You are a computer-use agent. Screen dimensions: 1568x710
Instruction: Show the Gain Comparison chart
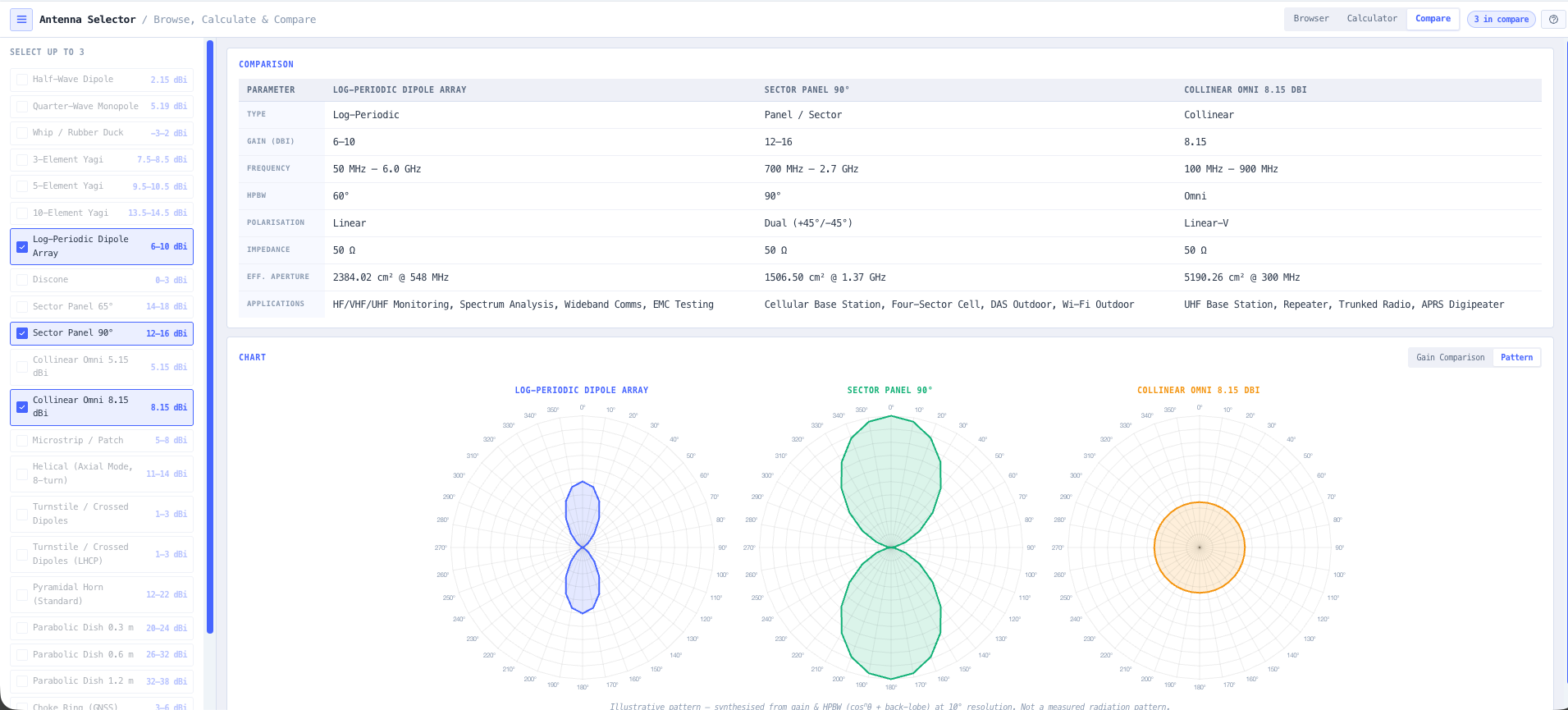pyautogui.click(x=1451, y=358)
